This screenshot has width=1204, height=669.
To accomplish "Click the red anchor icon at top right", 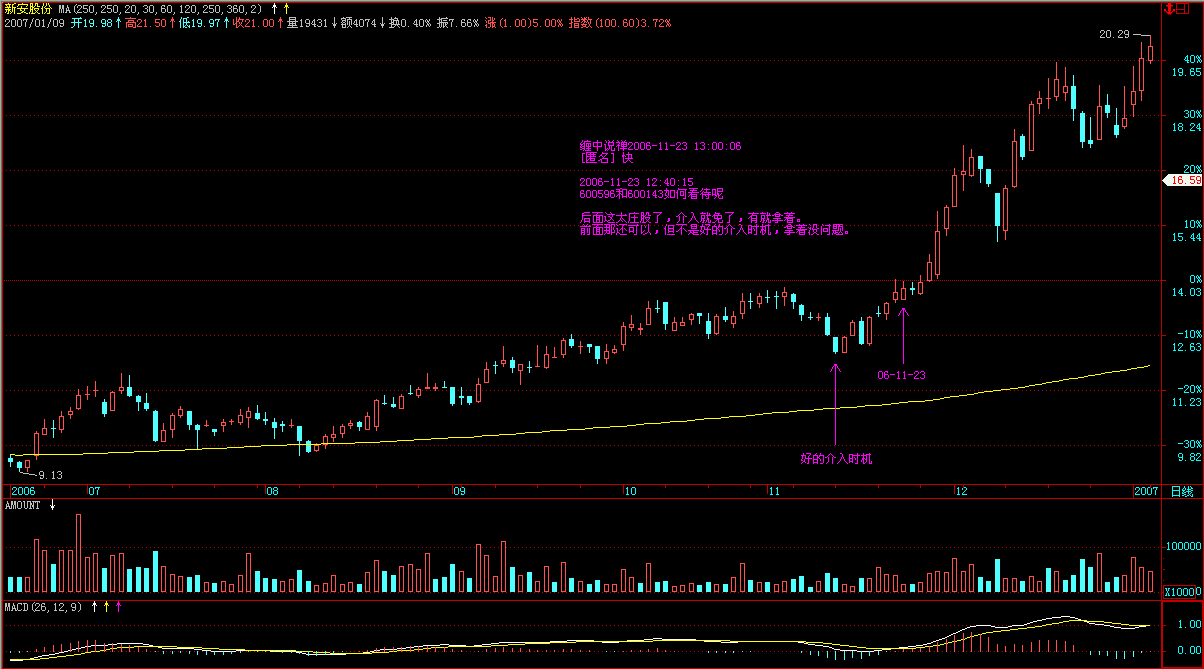I will 1168,8.
